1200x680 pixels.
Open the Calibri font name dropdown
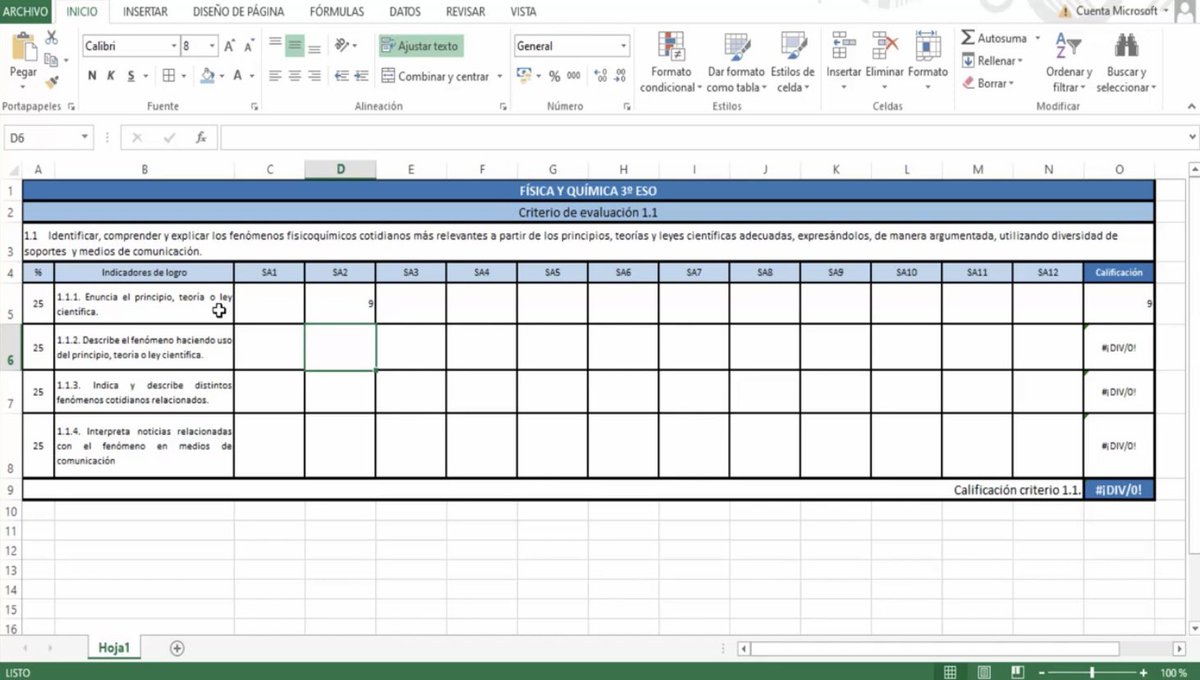[172, 46]
